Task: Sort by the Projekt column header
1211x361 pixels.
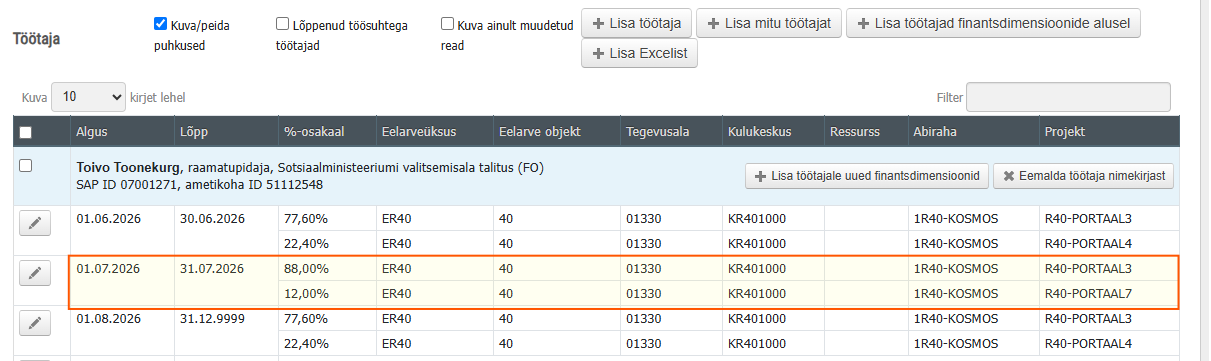Action: (1109, 132)
